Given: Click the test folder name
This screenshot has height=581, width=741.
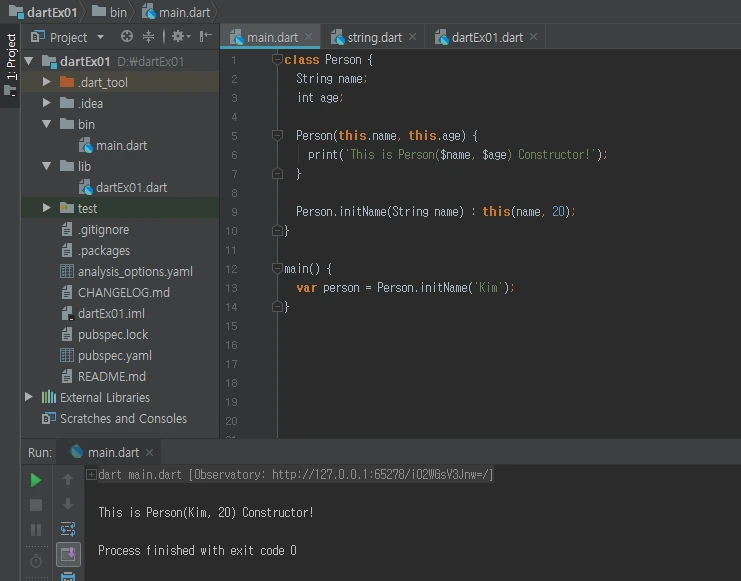Looking at the screenshot, I should coord(87,208).
